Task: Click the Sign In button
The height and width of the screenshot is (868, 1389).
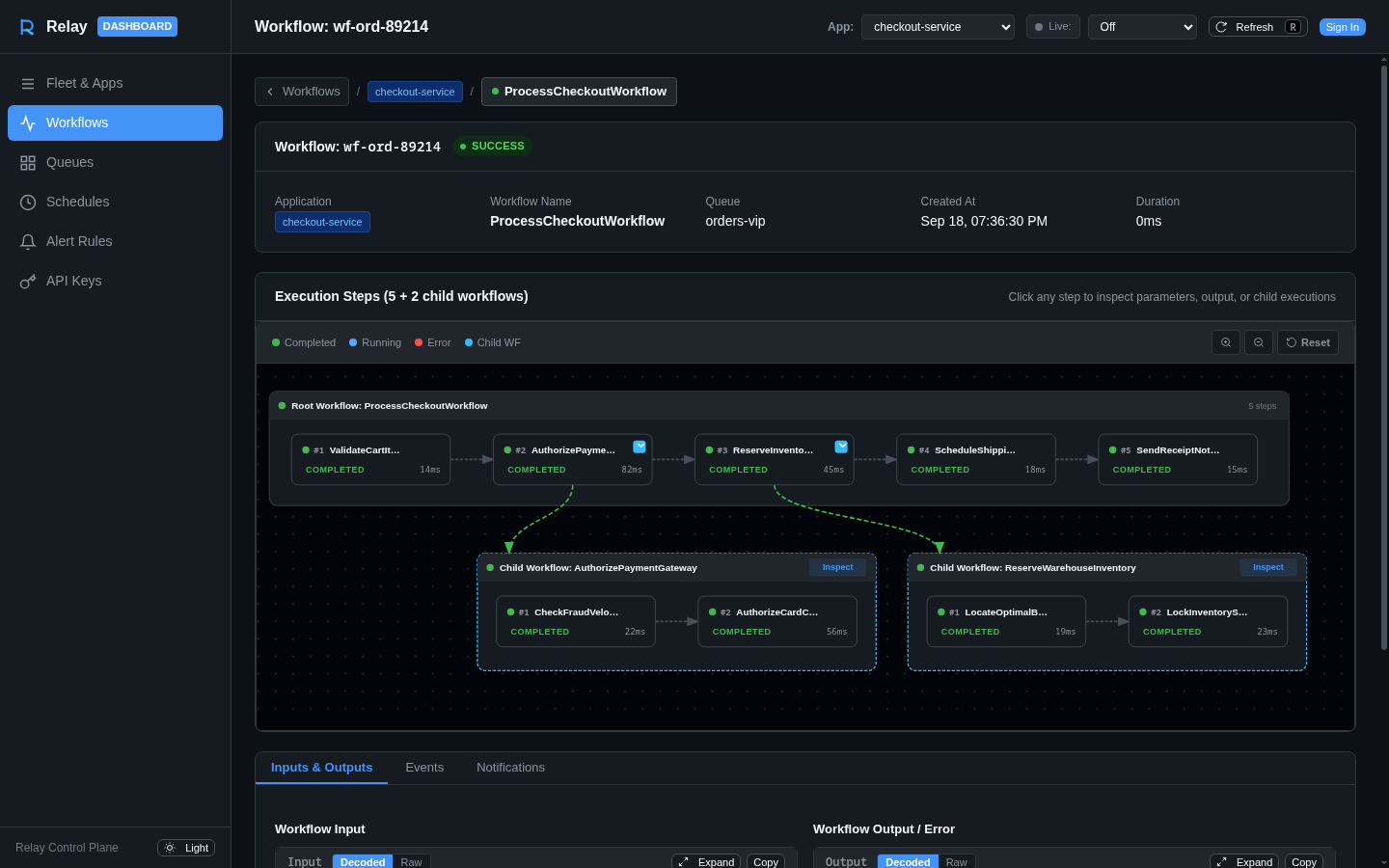Action: tap(1342, 27)
